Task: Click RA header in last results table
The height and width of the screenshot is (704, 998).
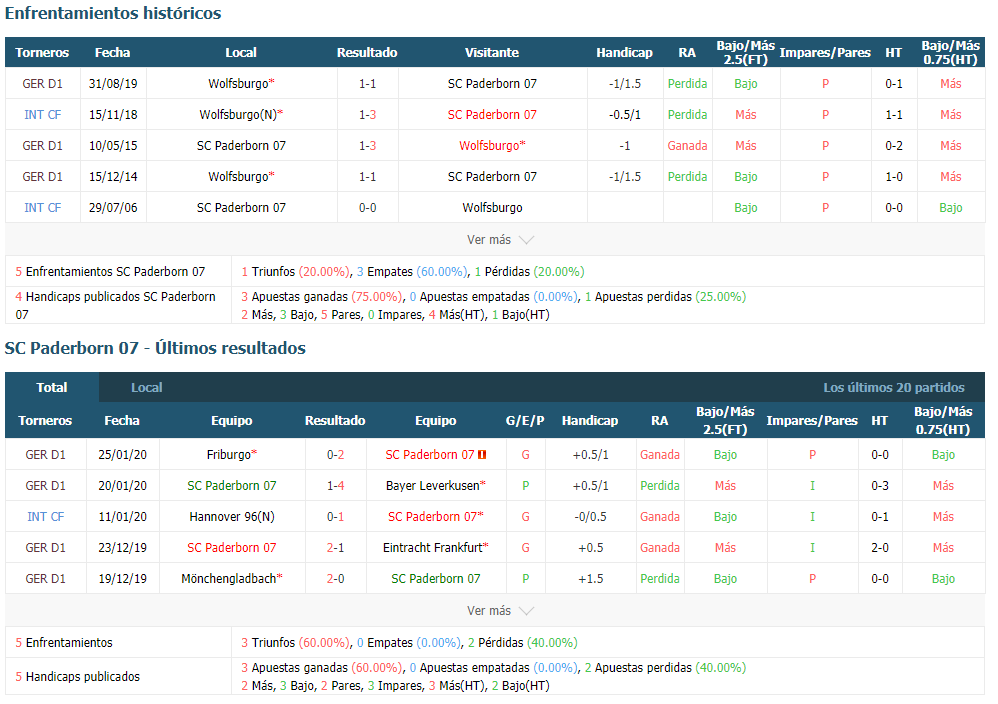Action: [x=659, y=421]
